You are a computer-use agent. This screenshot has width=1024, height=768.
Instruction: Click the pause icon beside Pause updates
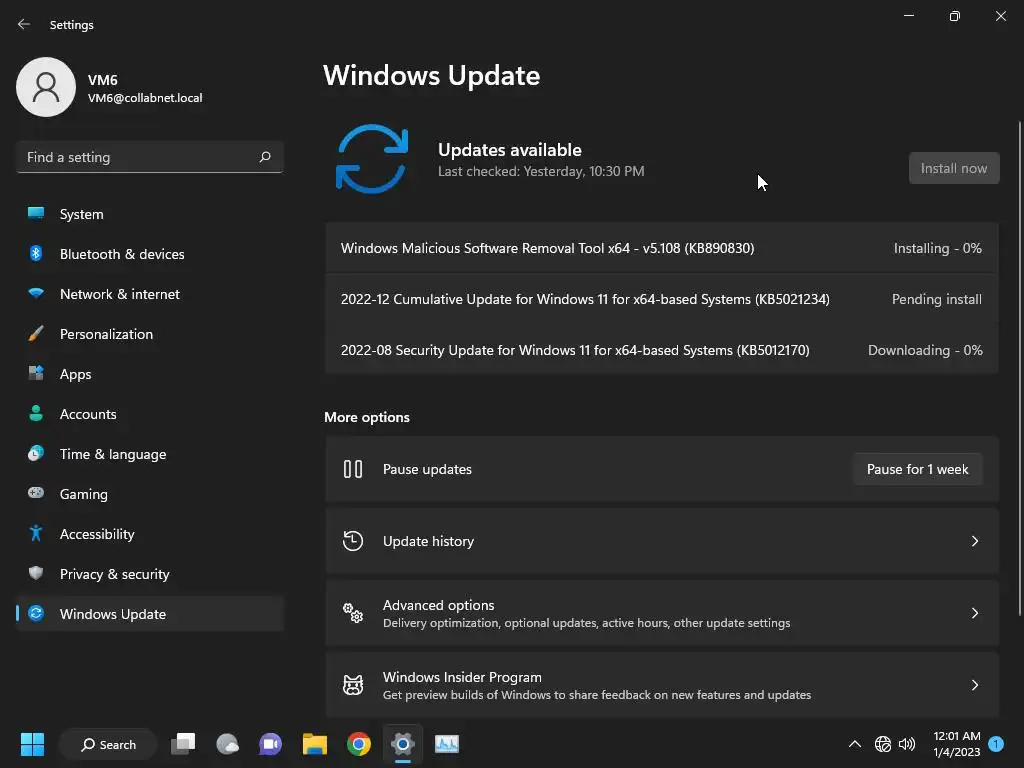(353, 469)
